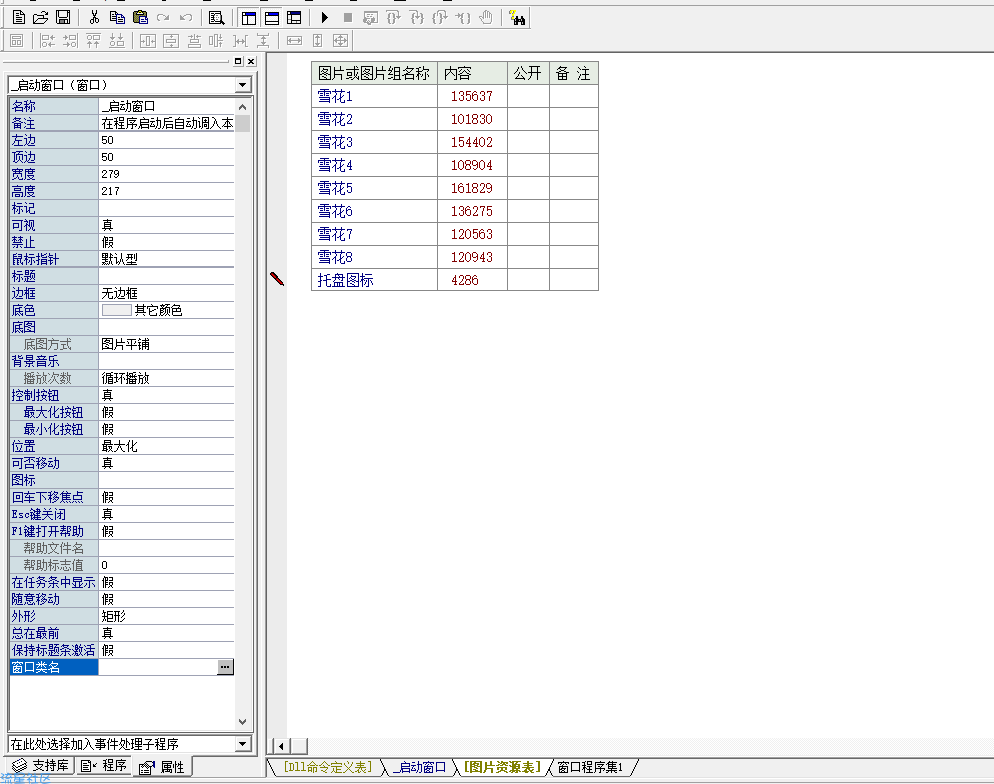This screenshot has height=784, width=994.
Task: Save using the floppy disk icon
Action: (x=63, y=17)
